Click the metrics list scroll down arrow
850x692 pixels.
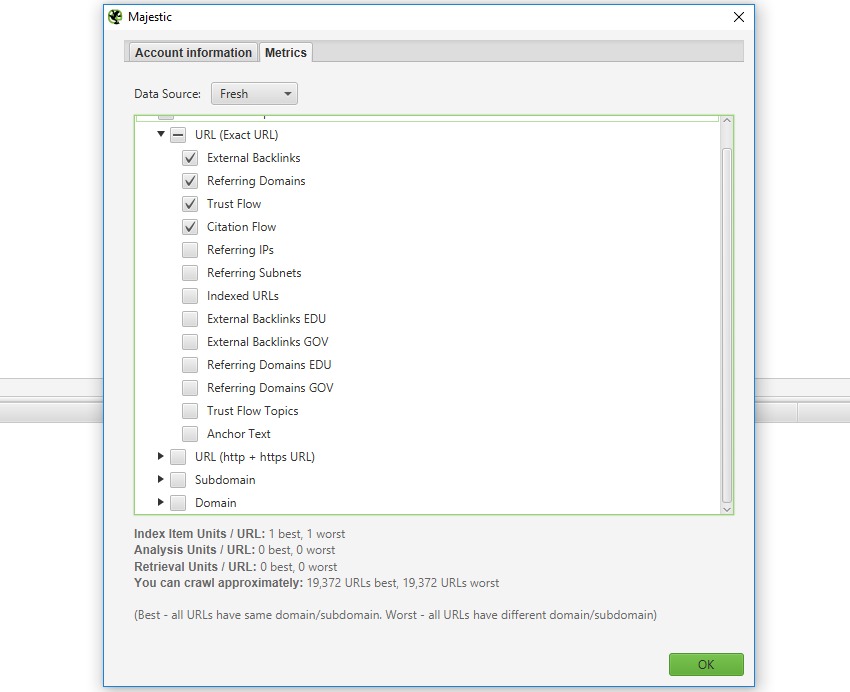(x=727, y=509)
